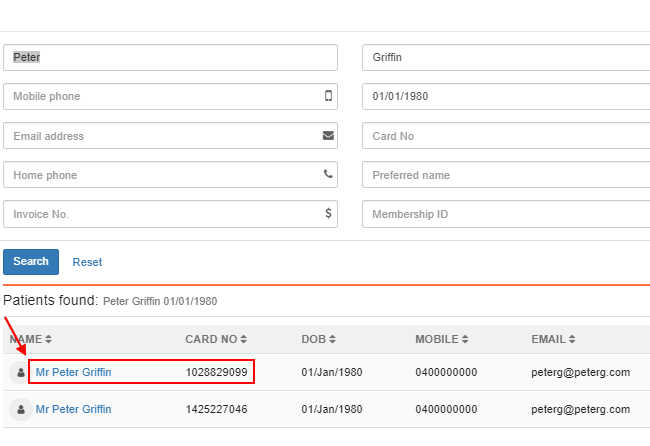Click the envelope icon in email field
This screenshot has height=446, width=650.
pos(328,135)
